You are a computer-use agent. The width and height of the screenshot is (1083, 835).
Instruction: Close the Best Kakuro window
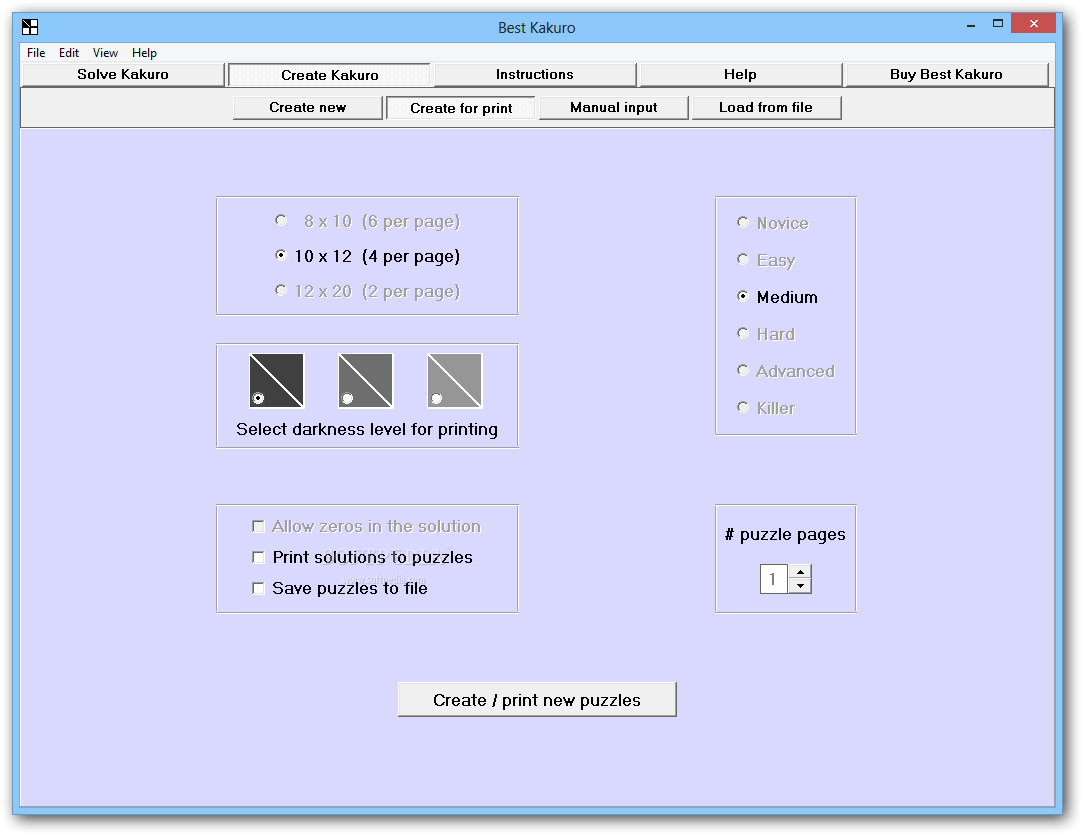tap(1033, 23)
